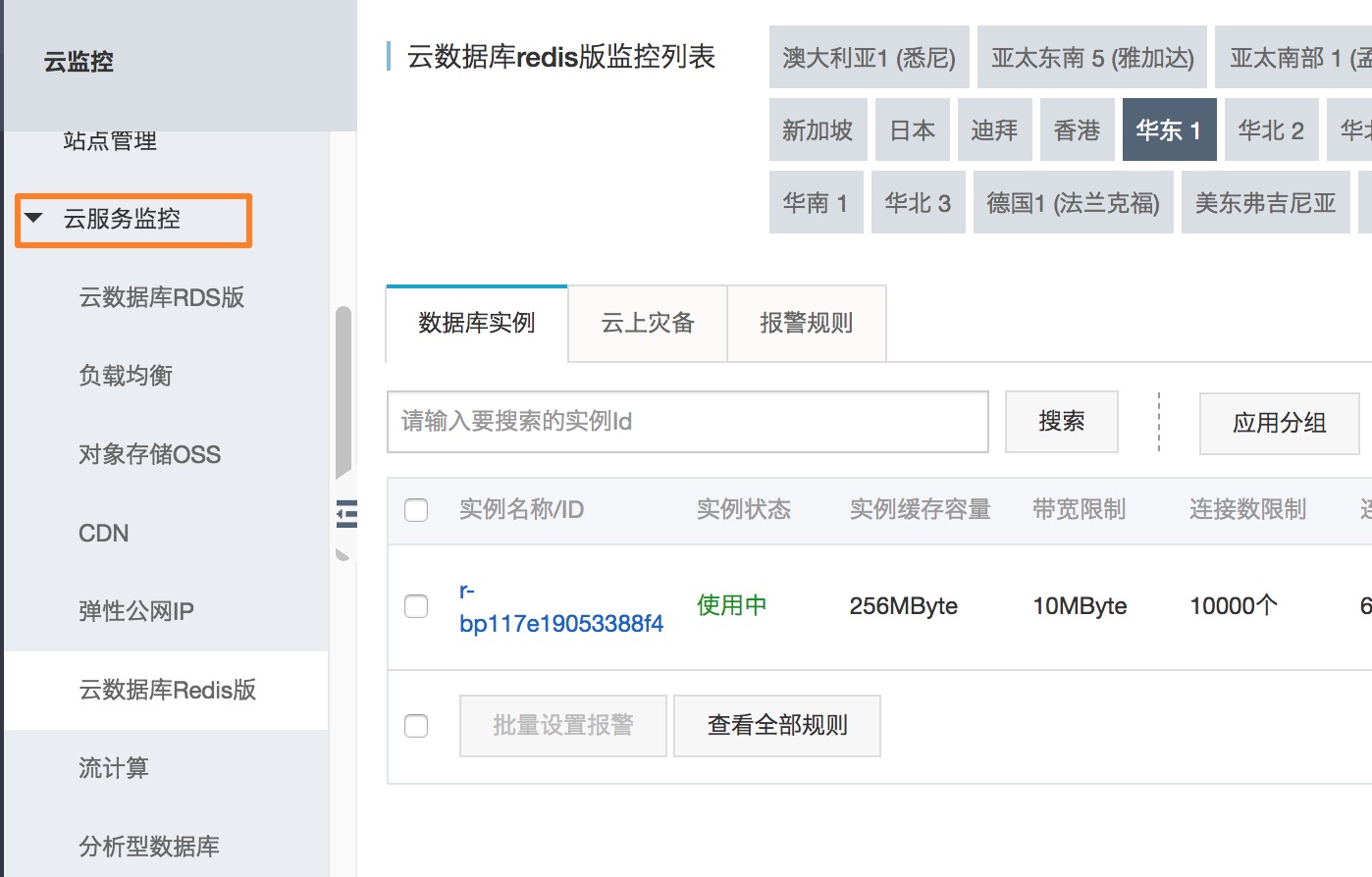This screenshot has width=1372, height=877.
Task: Select region 香港
Action: coord(1077,130)
